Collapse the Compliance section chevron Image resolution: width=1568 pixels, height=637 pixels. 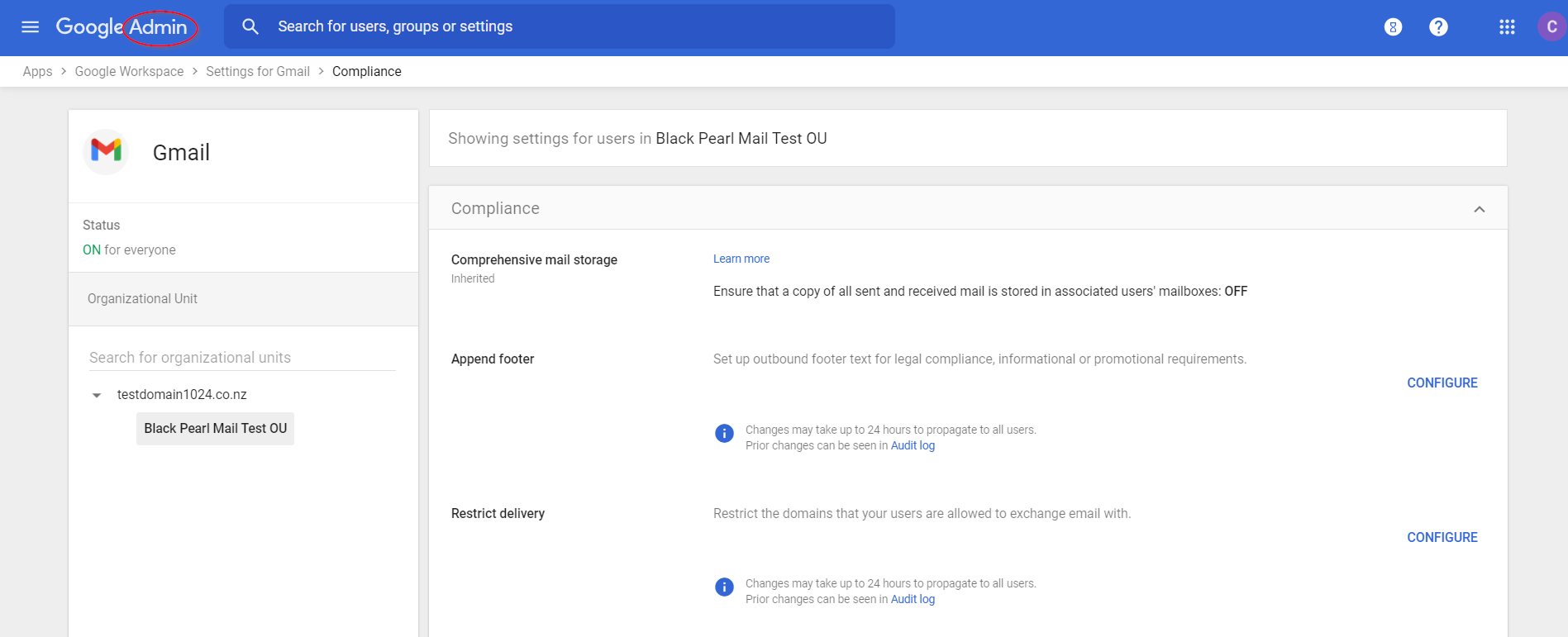click(x=1479, y=209)
